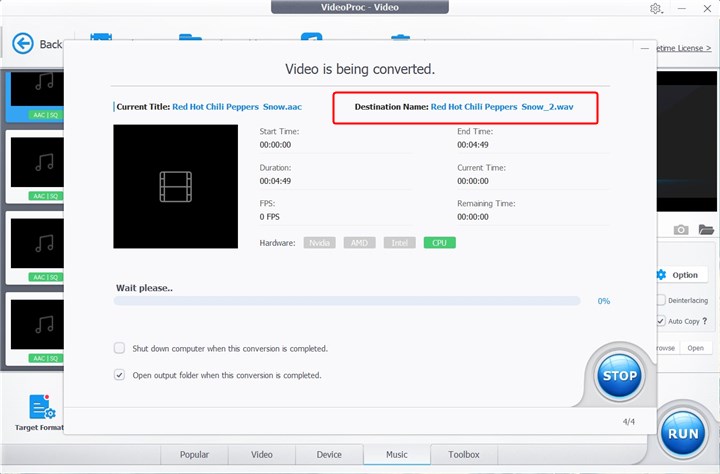Click the film strip preview placeholder
The width and height of the screenshot is (720, 474).
coord(175,186)
